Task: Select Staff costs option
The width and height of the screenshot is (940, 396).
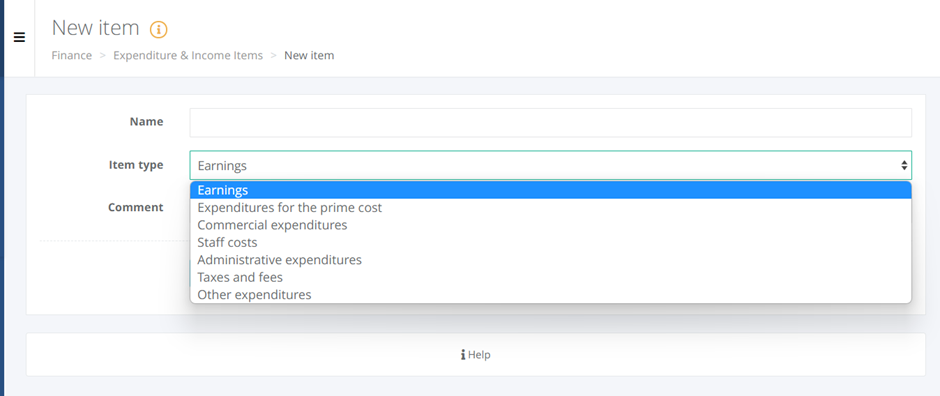Action: (551, 243)
